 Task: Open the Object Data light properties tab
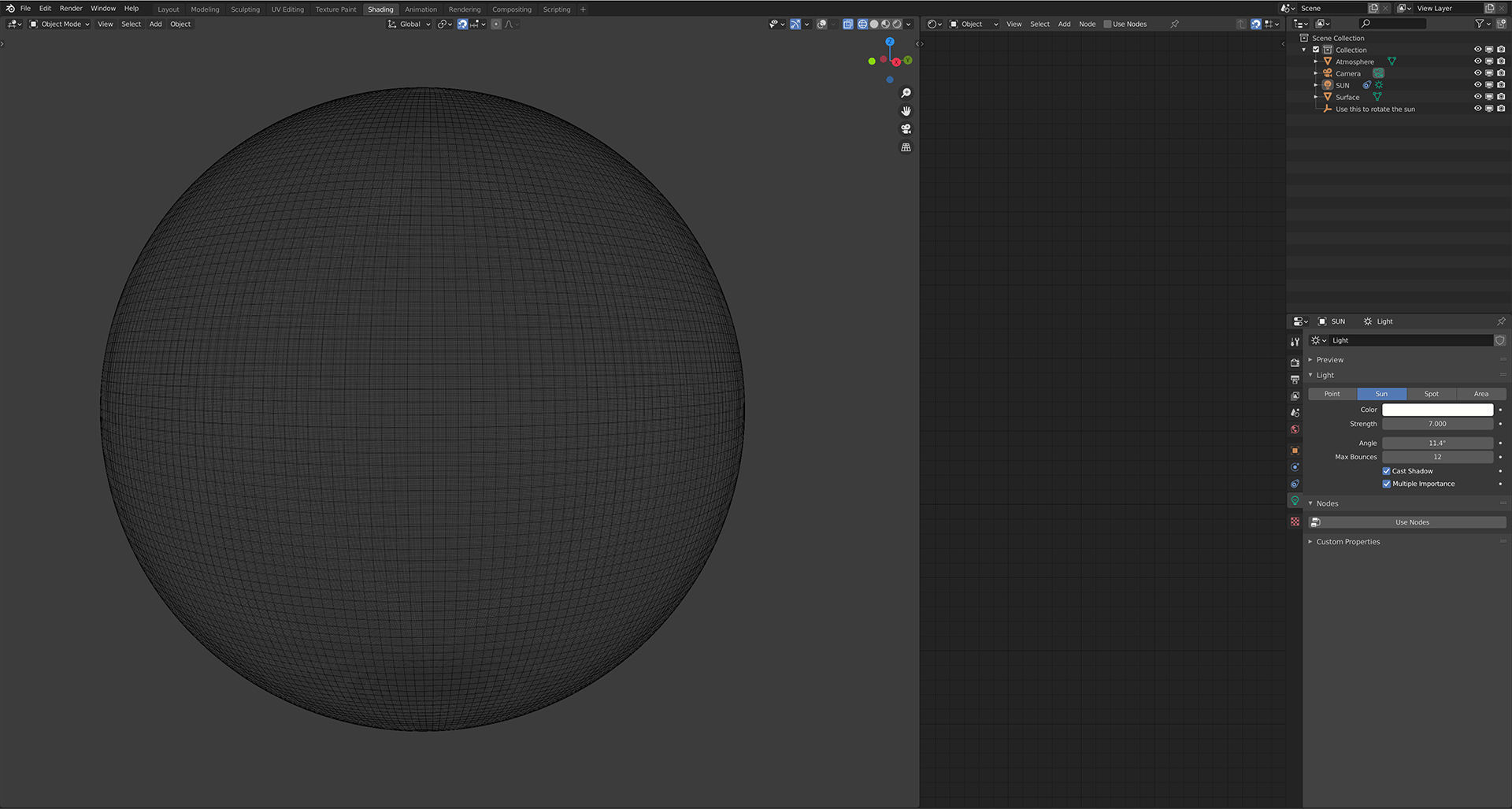1295,501
